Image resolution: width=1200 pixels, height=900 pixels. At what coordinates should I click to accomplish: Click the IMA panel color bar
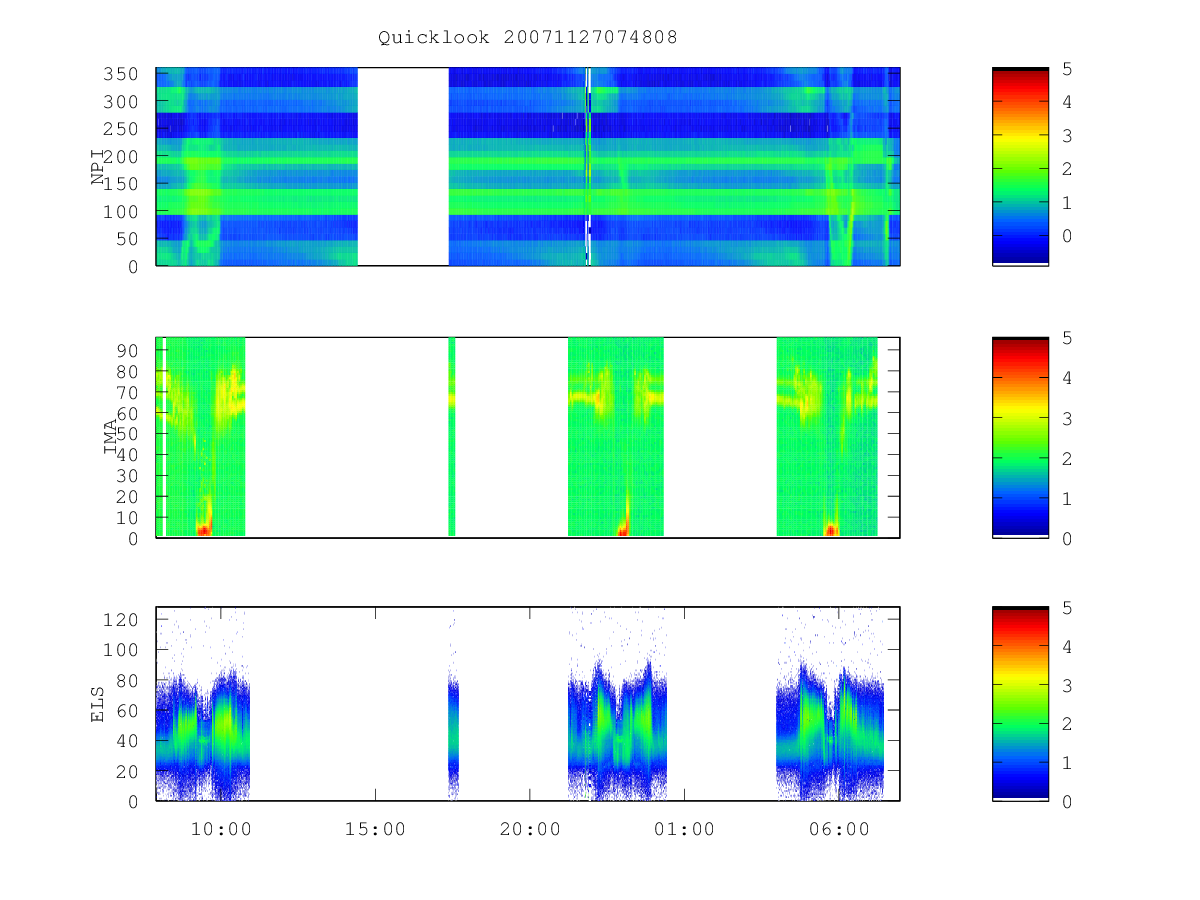pyautogui.click(x=1020, y=438)
